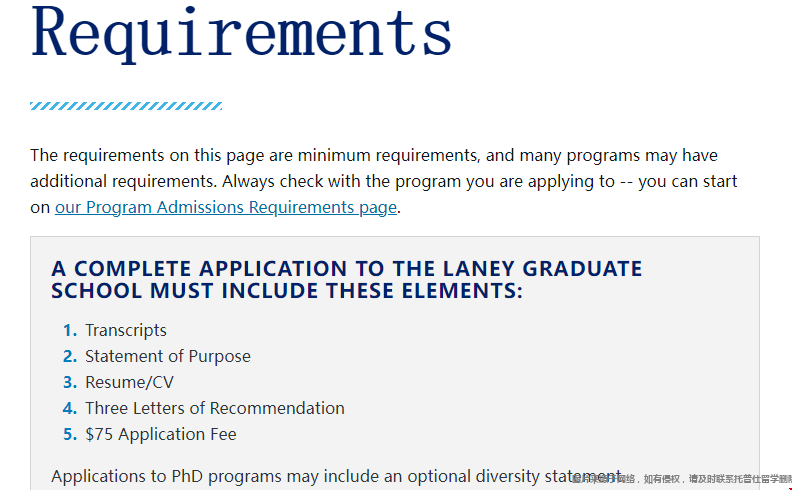Click the optional diversity statement sentence
This screenshot has height=490, width=792.
click(337, 476)
